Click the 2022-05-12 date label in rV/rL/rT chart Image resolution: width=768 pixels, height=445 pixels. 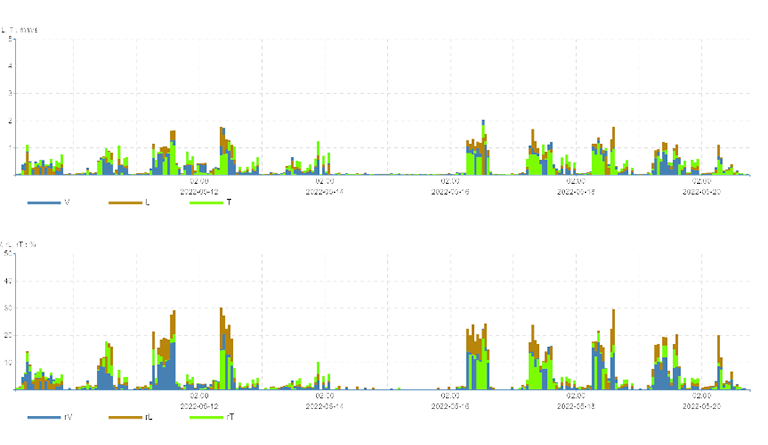tap(199, 406)
